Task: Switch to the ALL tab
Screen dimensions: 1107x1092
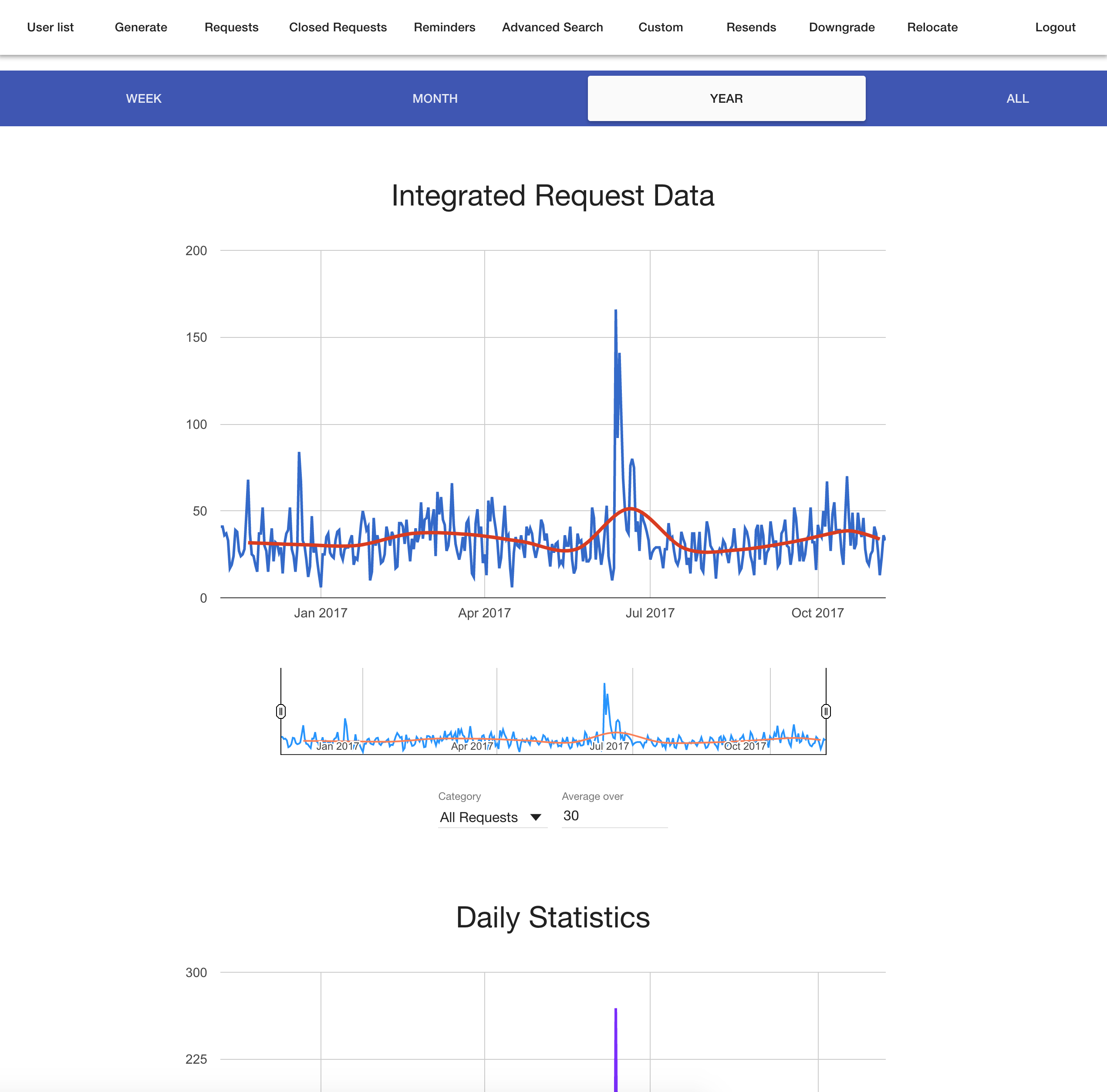Action: (x=1017, y=98)
